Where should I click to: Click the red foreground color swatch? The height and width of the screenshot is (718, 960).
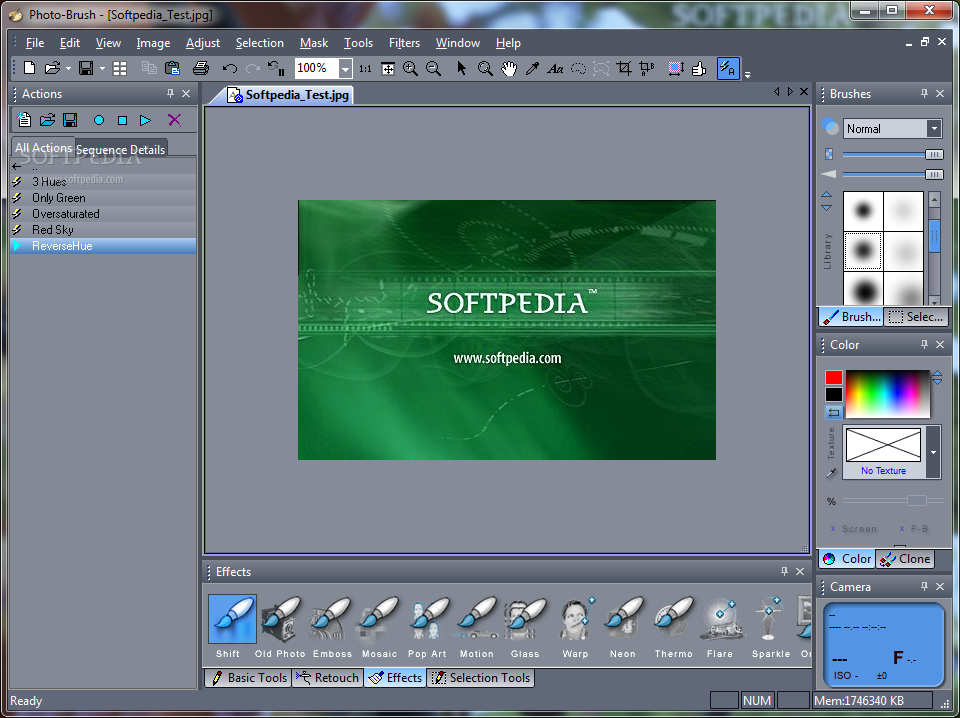tap(833, 378)
